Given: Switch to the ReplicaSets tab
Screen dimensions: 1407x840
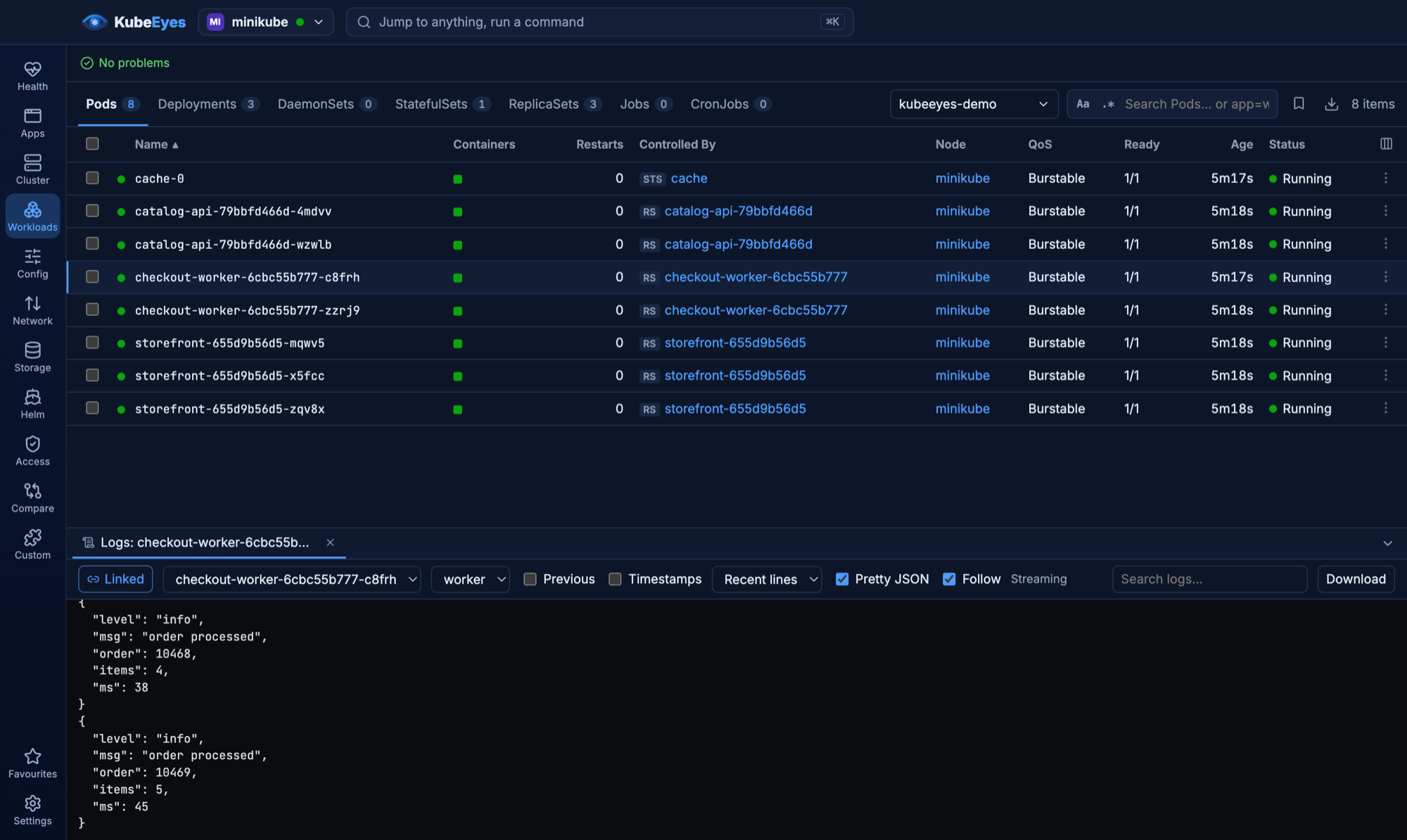Looking at the screenshot, I should [x=554, y=104].
